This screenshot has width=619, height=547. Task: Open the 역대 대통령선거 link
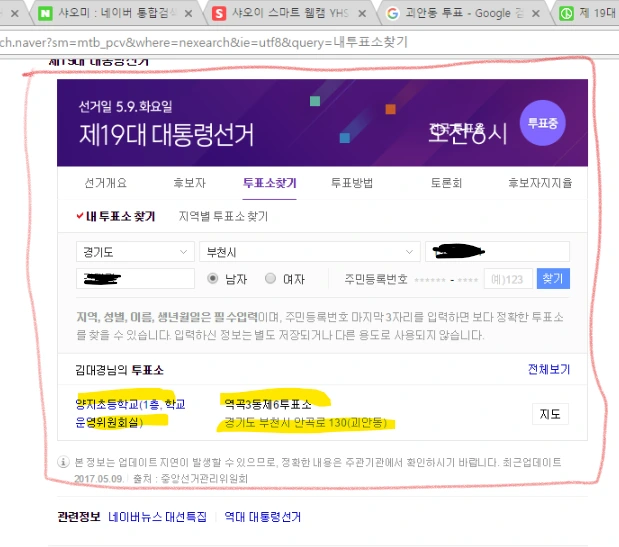263,517
